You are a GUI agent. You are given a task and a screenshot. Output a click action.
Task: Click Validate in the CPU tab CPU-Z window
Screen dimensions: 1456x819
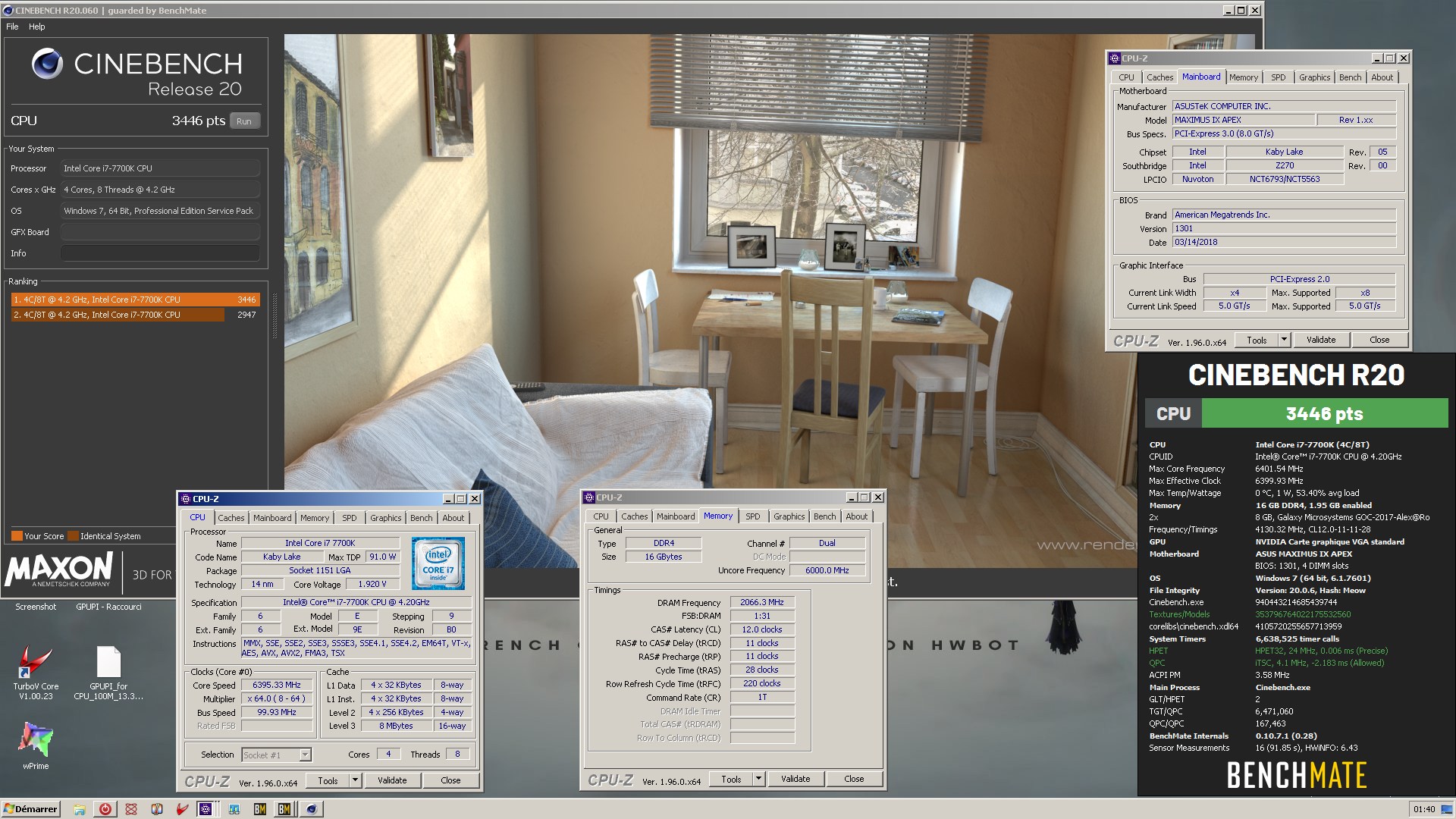click(392, 780)
